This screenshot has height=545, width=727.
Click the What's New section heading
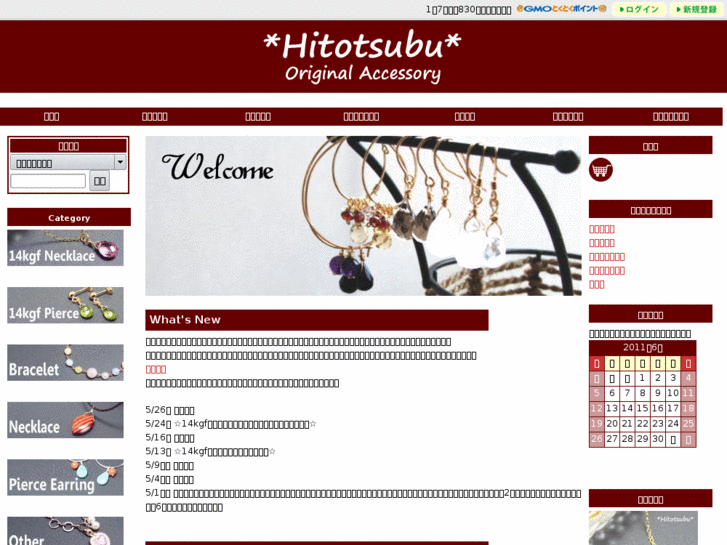click(x=317, y=320)
